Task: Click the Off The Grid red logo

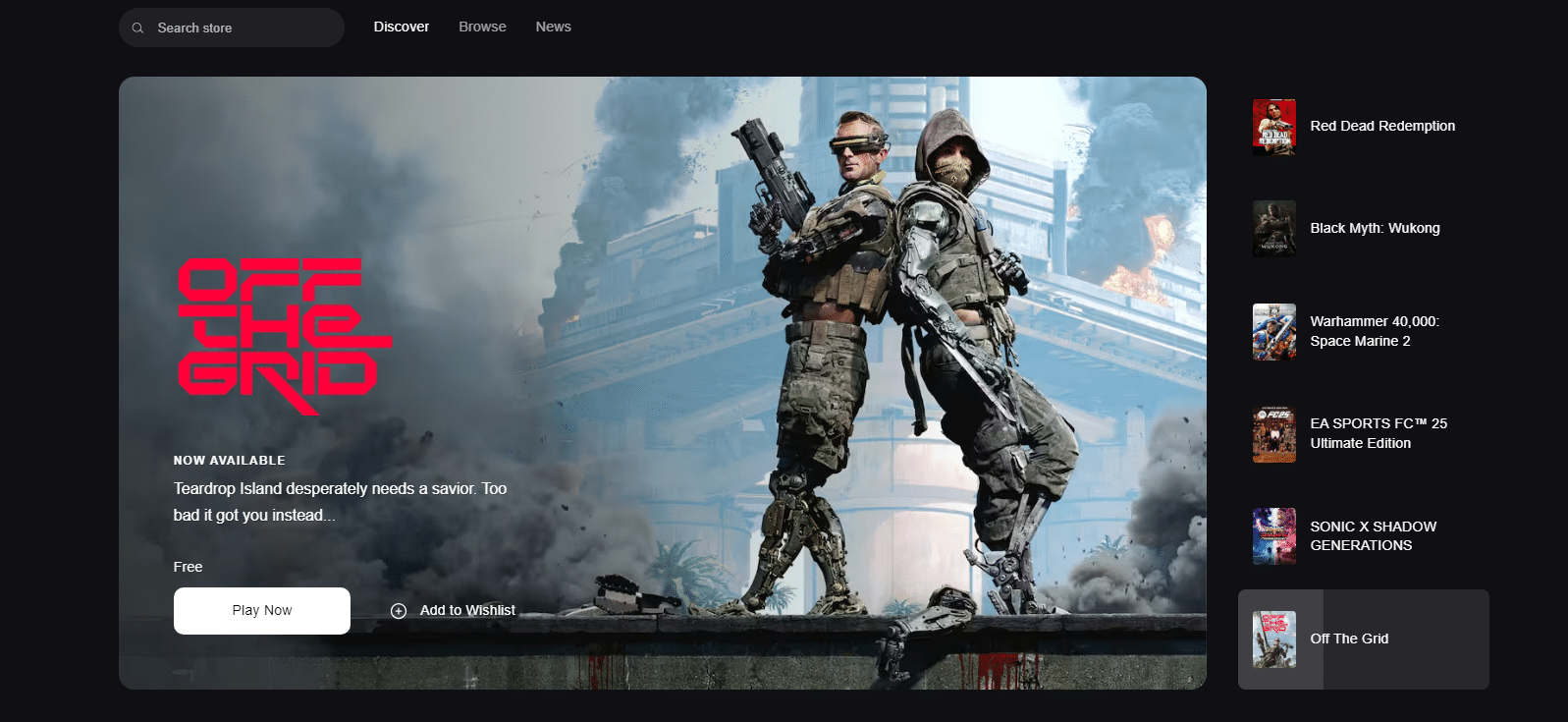Action: (x=284, y=336)
